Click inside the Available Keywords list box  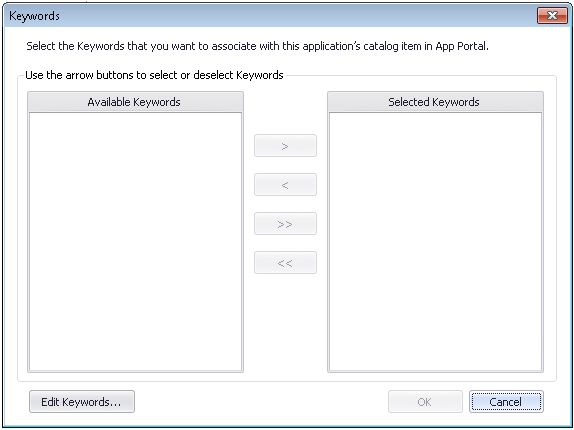135,242
